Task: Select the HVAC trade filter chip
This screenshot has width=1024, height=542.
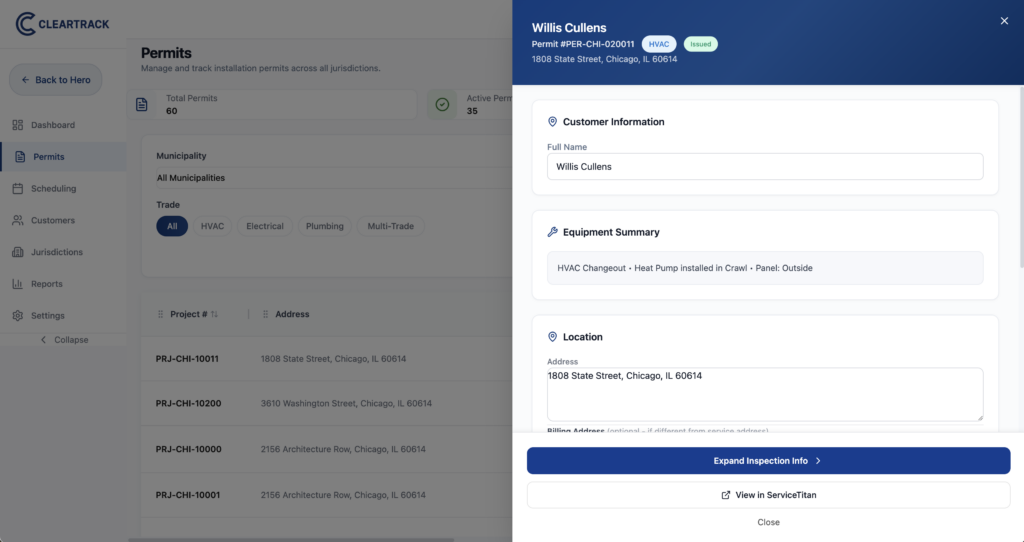Action: coord(212,226)
